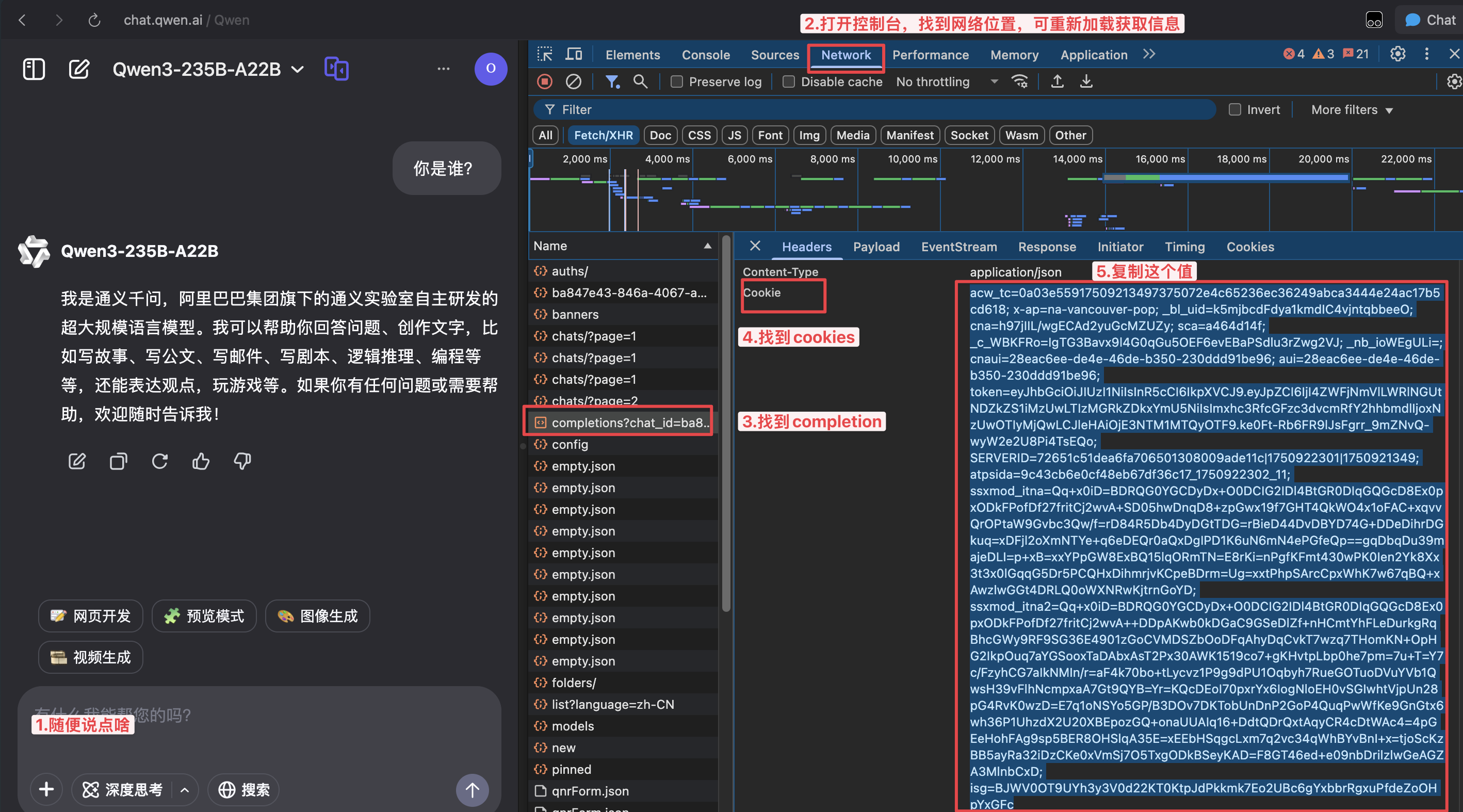Toggle the chat sidebar panel icon
This screenshot has width=1463, height=812.
34,69
